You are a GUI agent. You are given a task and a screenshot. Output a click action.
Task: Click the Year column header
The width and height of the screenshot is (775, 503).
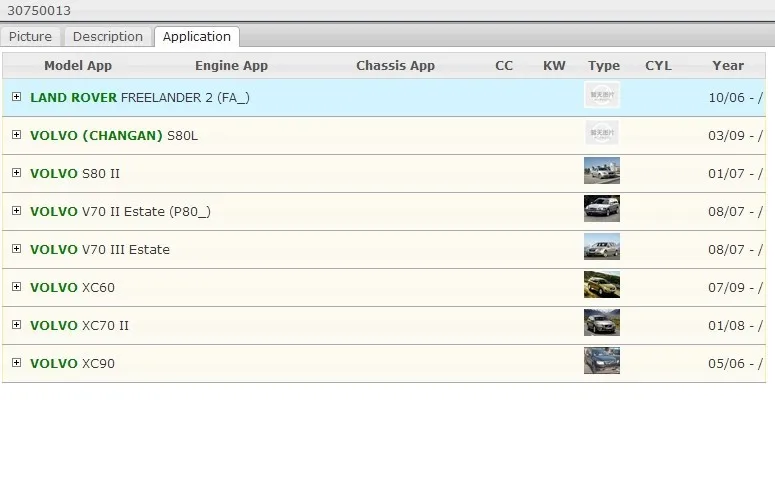(x=728, y=66)
